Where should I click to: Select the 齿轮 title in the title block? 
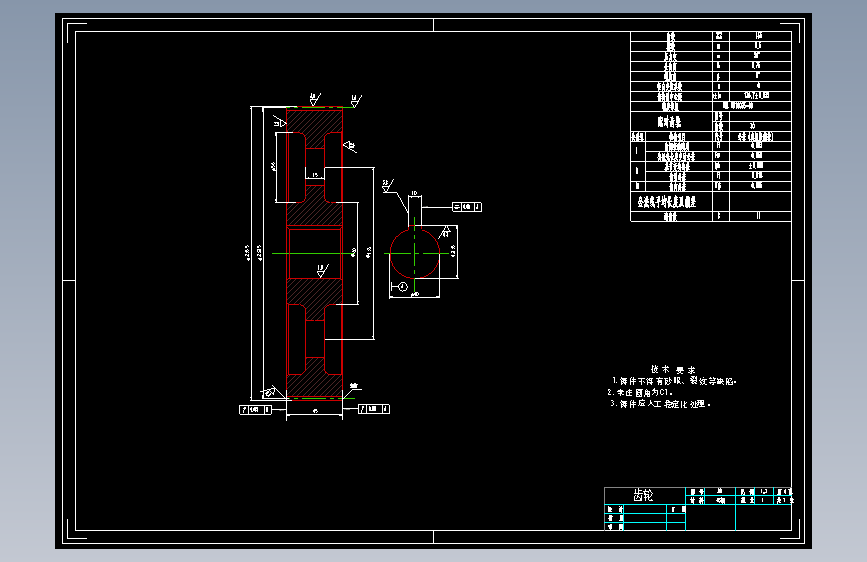click(x=643, y=495)
